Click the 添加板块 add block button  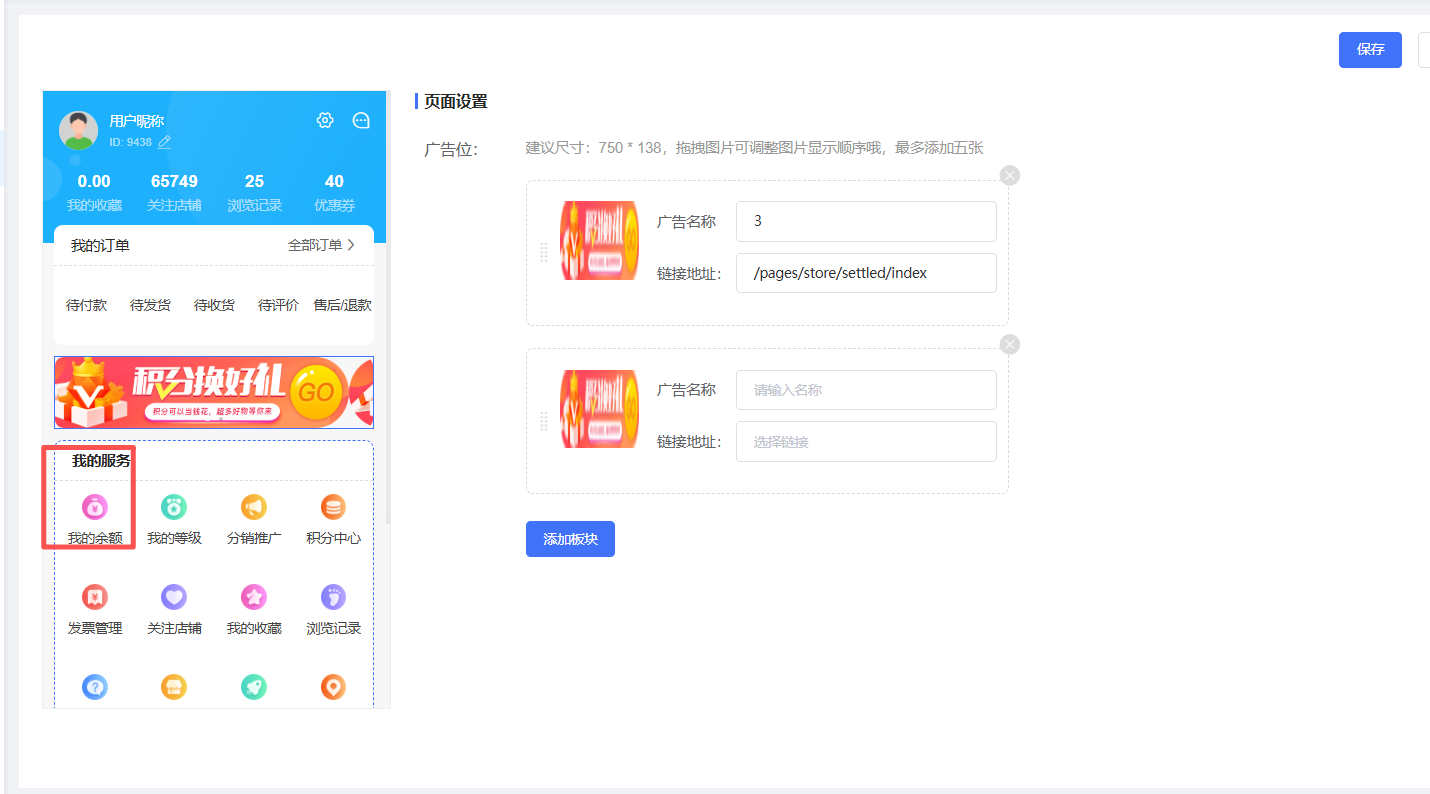[x=570, y=539]
